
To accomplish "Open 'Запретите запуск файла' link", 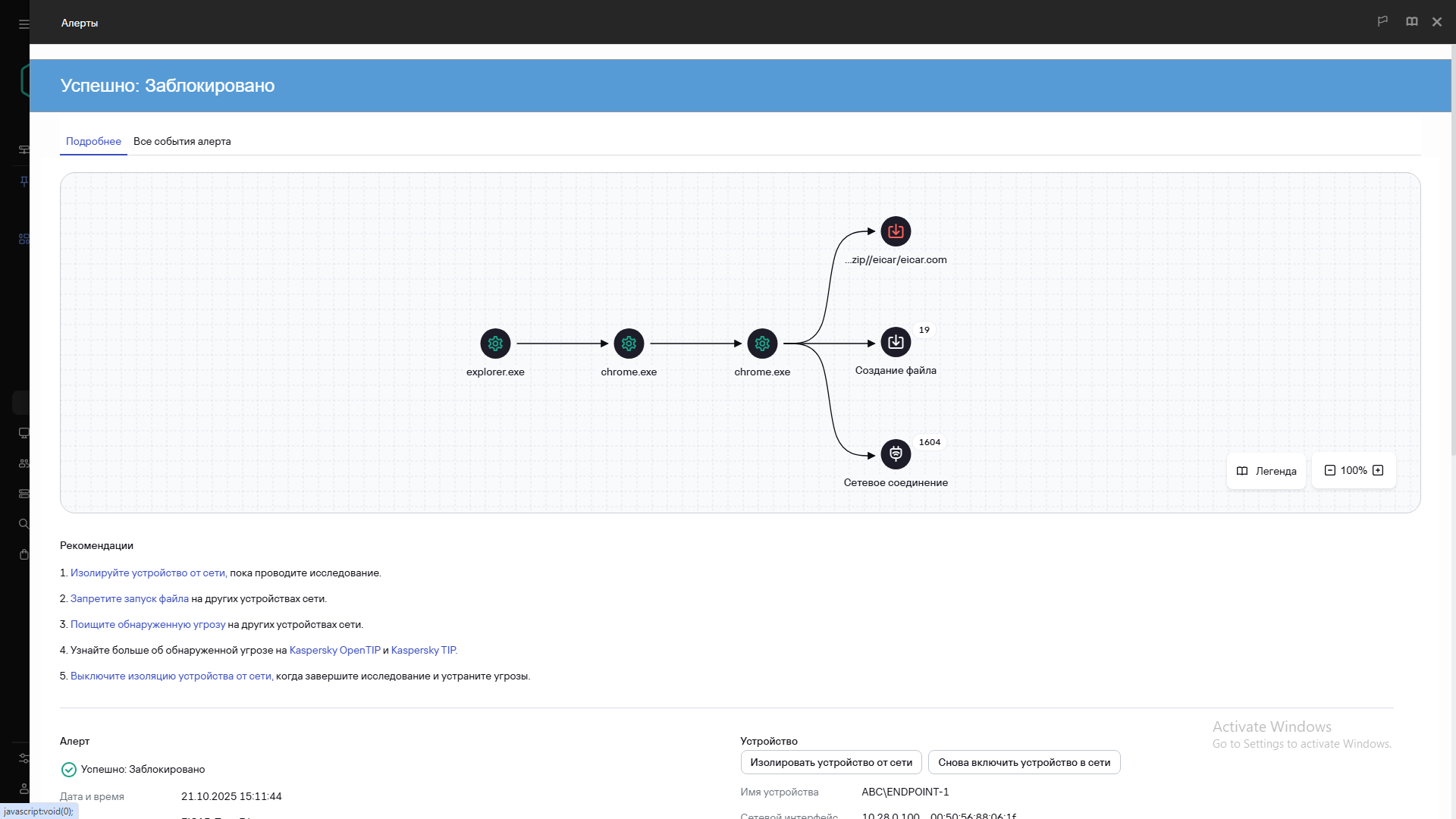I will click(x=129, y=598).
